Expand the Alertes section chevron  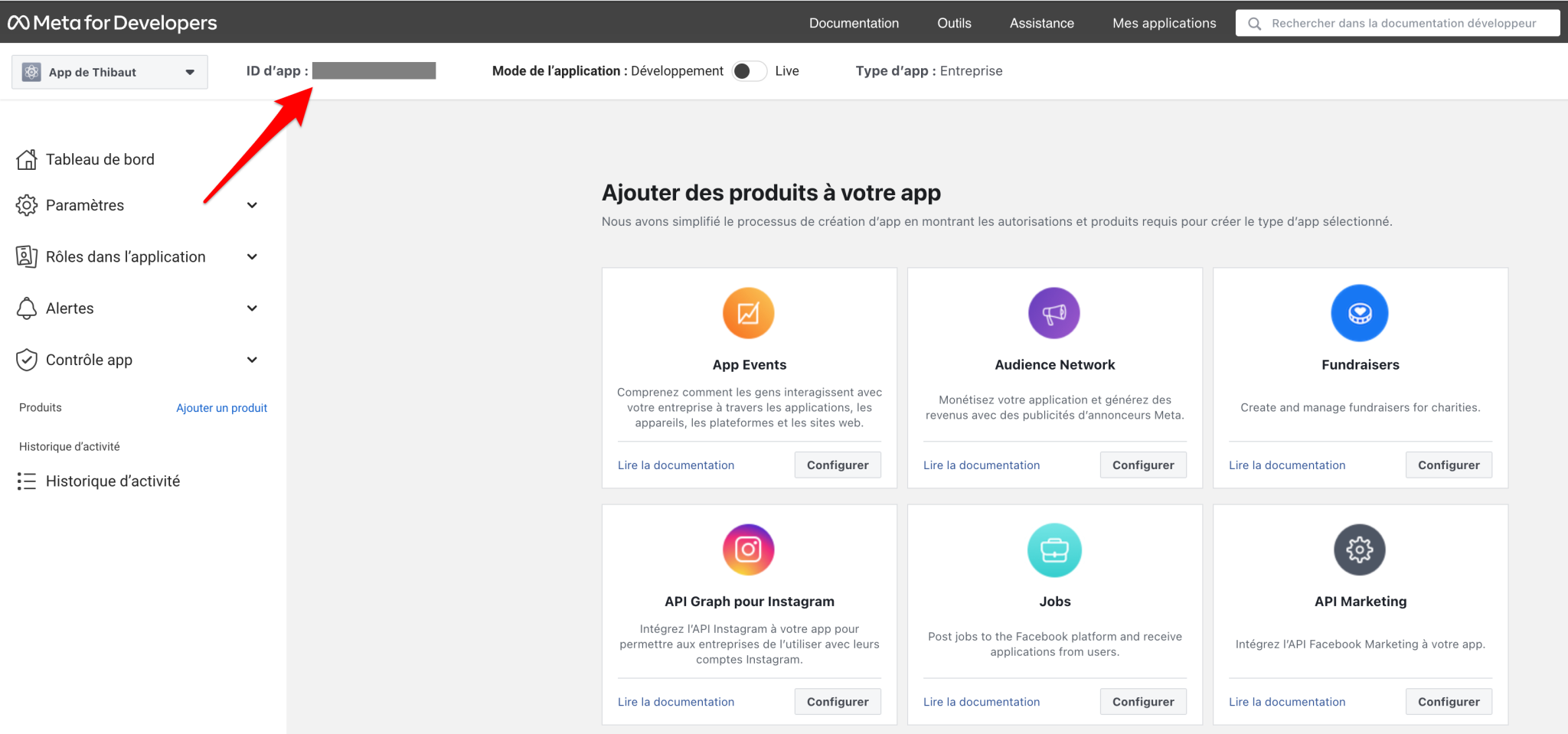point(252,308)
